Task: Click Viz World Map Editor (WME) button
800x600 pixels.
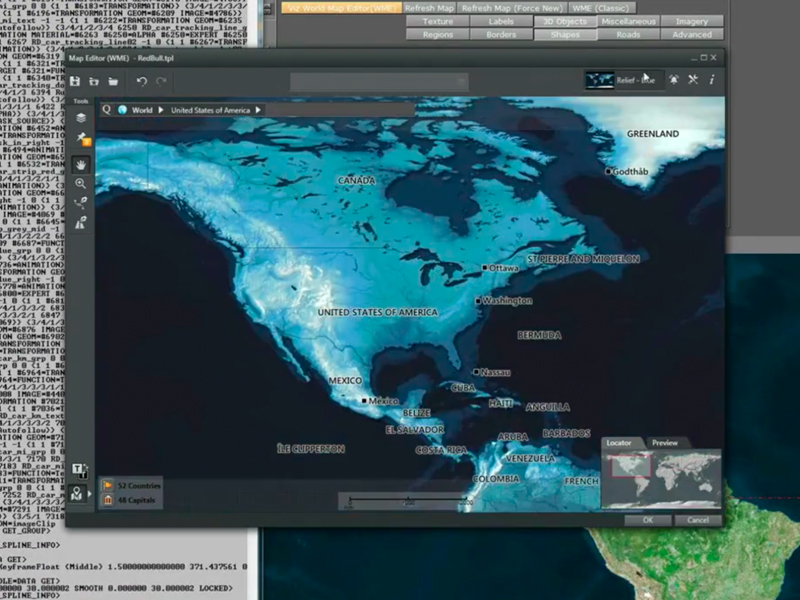Action: coord(341,8)
